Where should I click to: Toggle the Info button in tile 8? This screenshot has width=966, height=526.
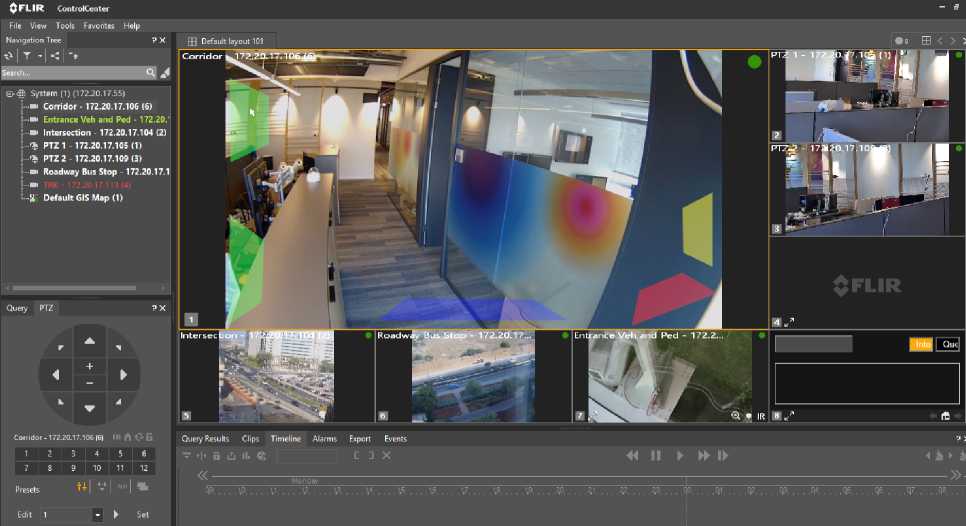(921, 344)
